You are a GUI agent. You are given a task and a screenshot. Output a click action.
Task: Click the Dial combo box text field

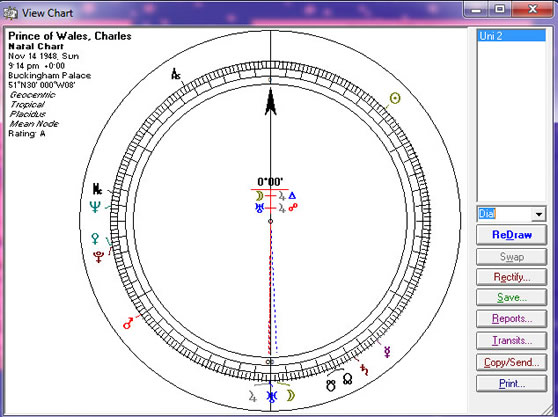(505, 214)
